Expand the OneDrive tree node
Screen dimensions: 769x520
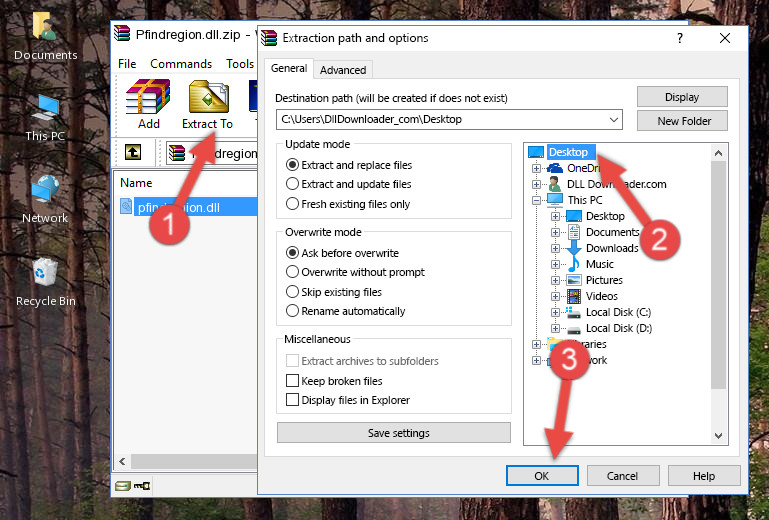536,168
